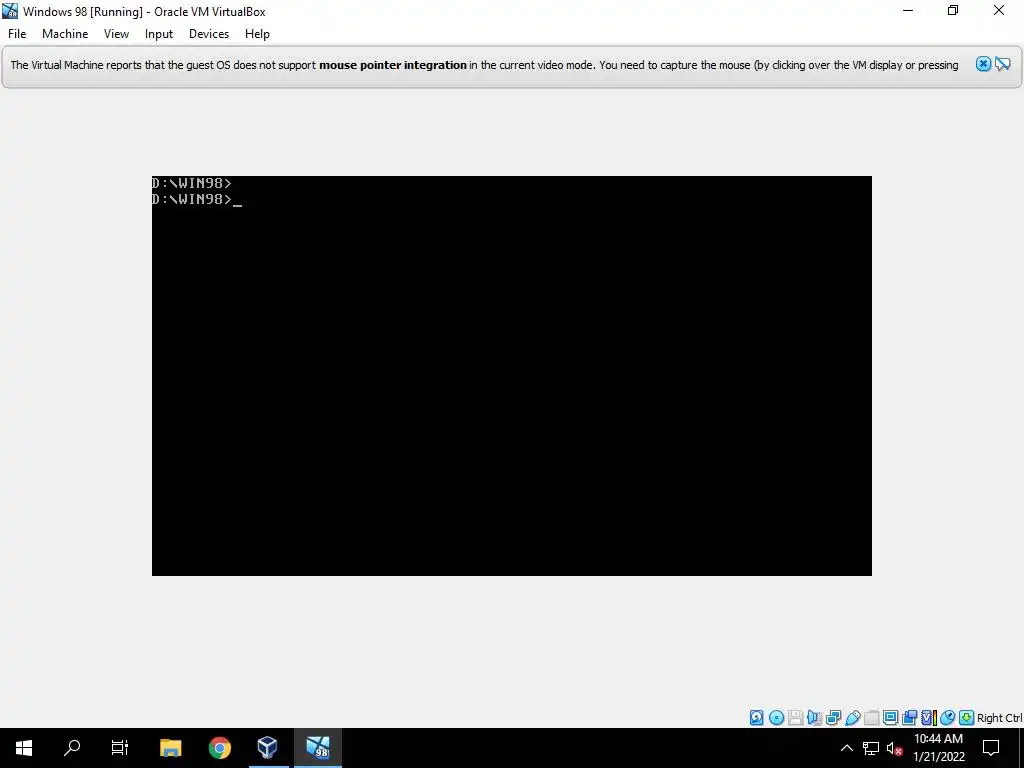
Task: Click the shared folders status icon
Action: [871, 718]
